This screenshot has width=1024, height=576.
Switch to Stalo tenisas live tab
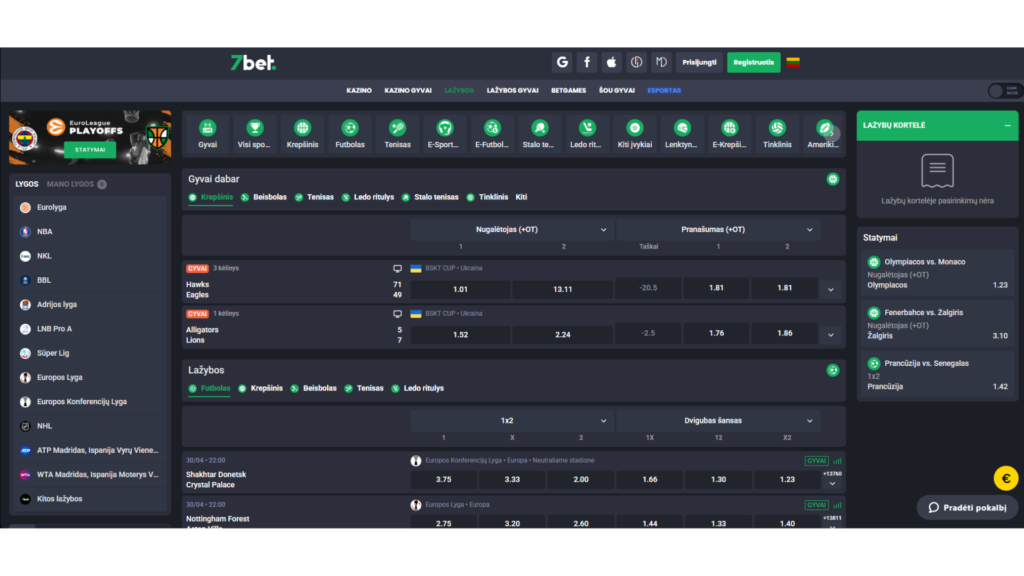(430, 197)
